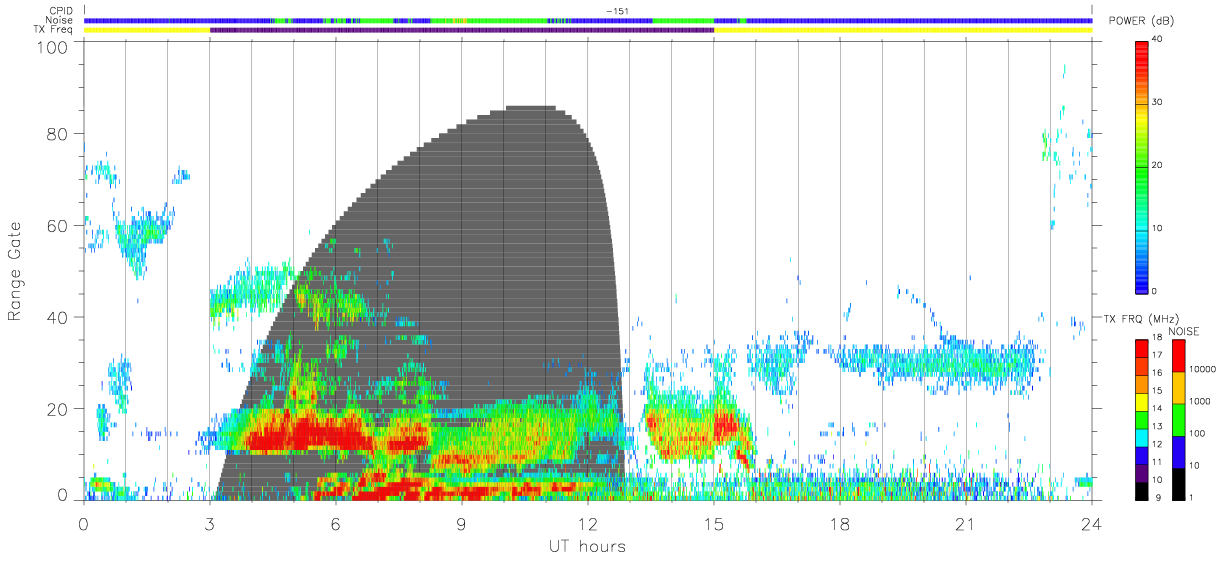Screen dimensions: 1228x567
Task: Click the POWER (dB) colorbar title
Action: click(1143, 21)
